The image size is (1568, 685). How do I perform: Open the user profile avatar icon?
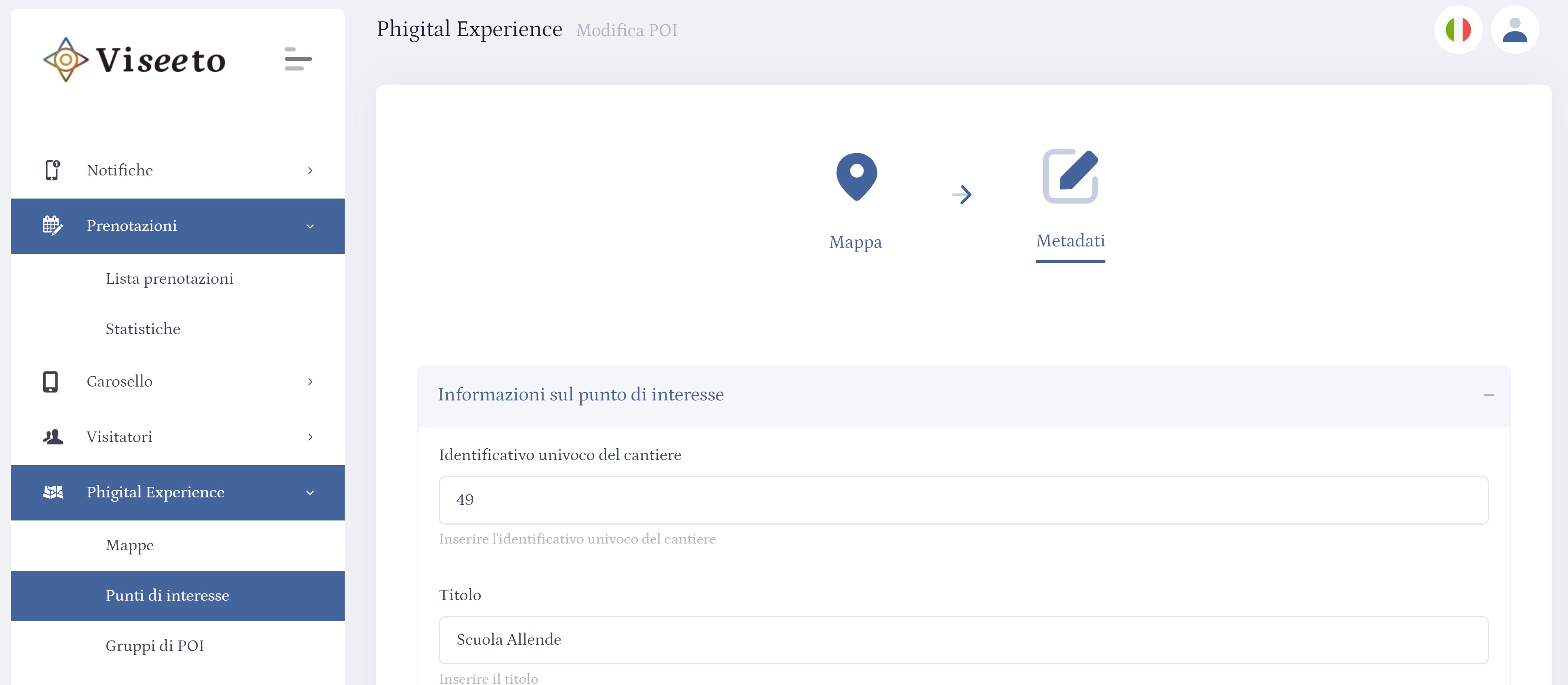(x=1514, y=30)
